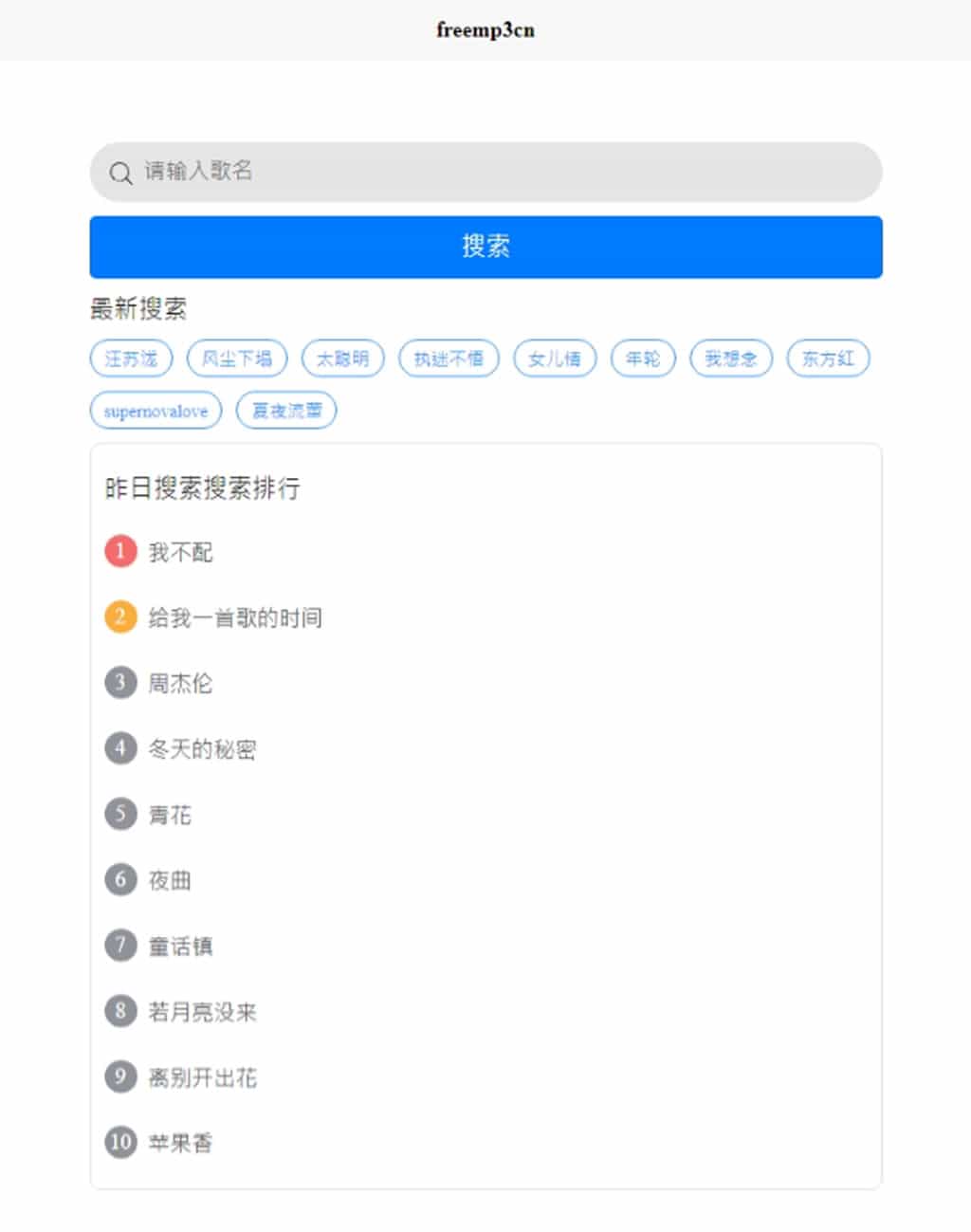Click the 若月亮没来 ranking entry
This screenshot has width=971, height=1232.
coord(202,1012)
